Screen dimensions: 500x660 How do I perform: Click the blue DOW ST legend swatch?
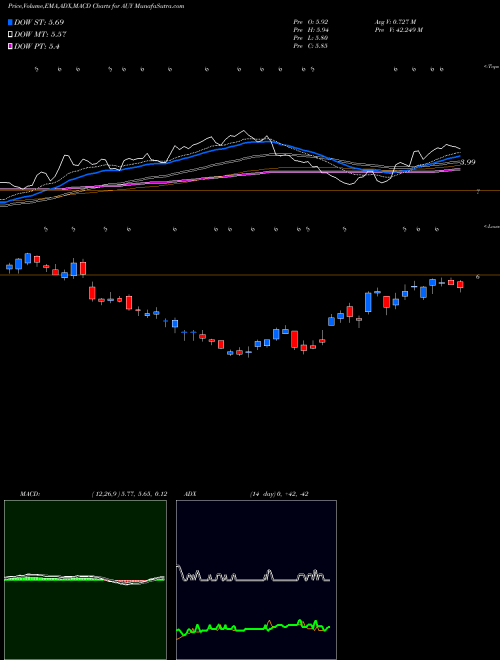tap(10, 23)
